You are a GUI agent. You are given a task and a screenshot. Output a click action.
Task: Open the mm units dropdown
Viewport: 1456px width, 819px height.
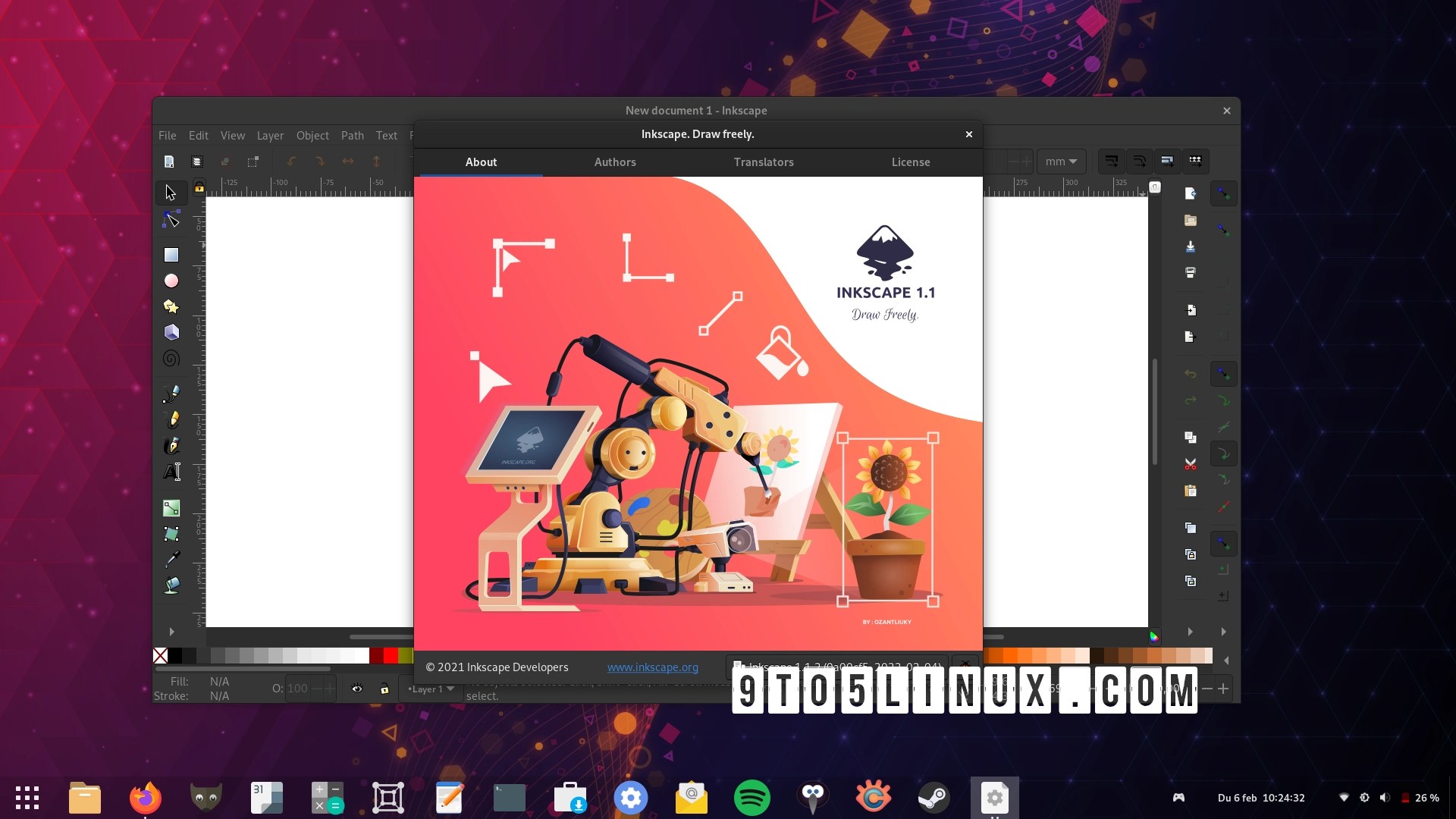(x=1061, y=161)
